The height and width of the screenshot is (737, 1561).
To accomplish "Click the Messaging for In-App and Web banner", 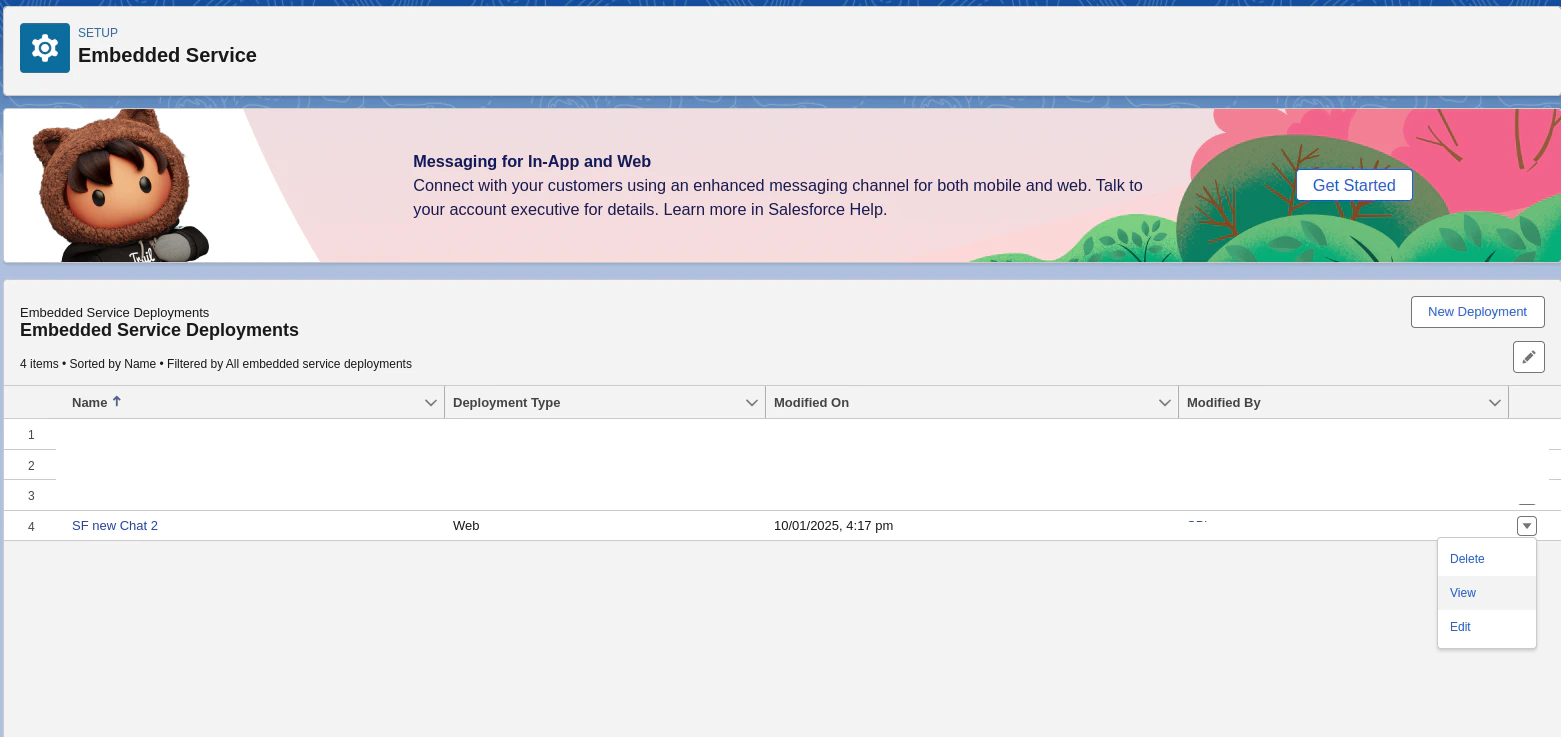I will (x=531, y=161).
